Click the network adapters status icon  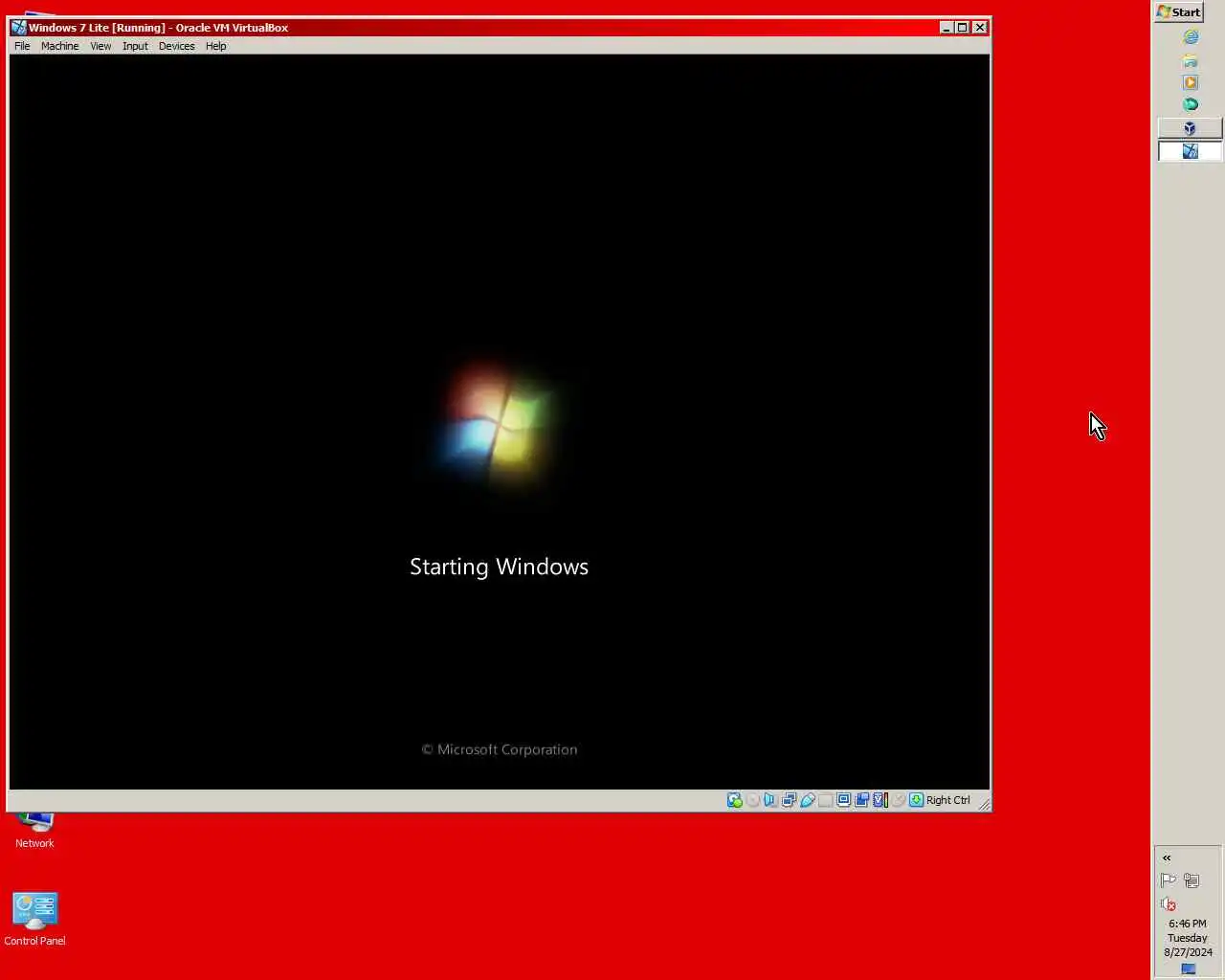click(x=789, y=800)
